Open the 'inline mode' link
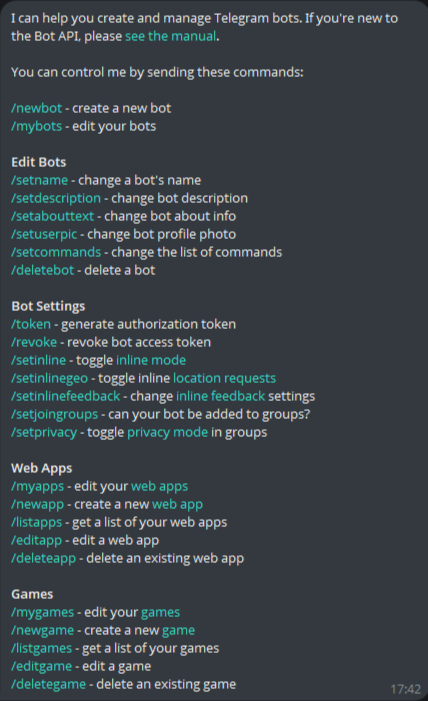 pos(151,360)
